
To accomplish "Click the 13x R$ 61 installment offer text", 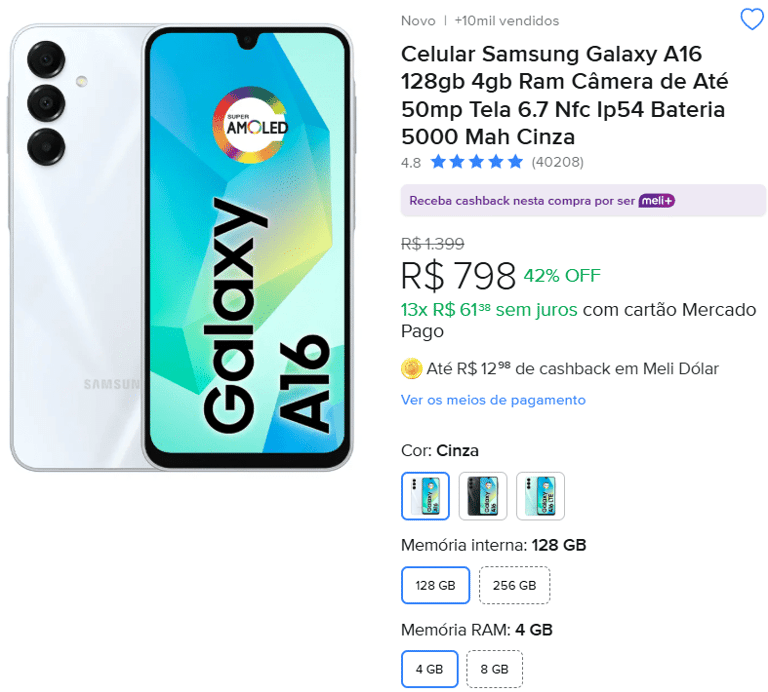I will point(488,310).
